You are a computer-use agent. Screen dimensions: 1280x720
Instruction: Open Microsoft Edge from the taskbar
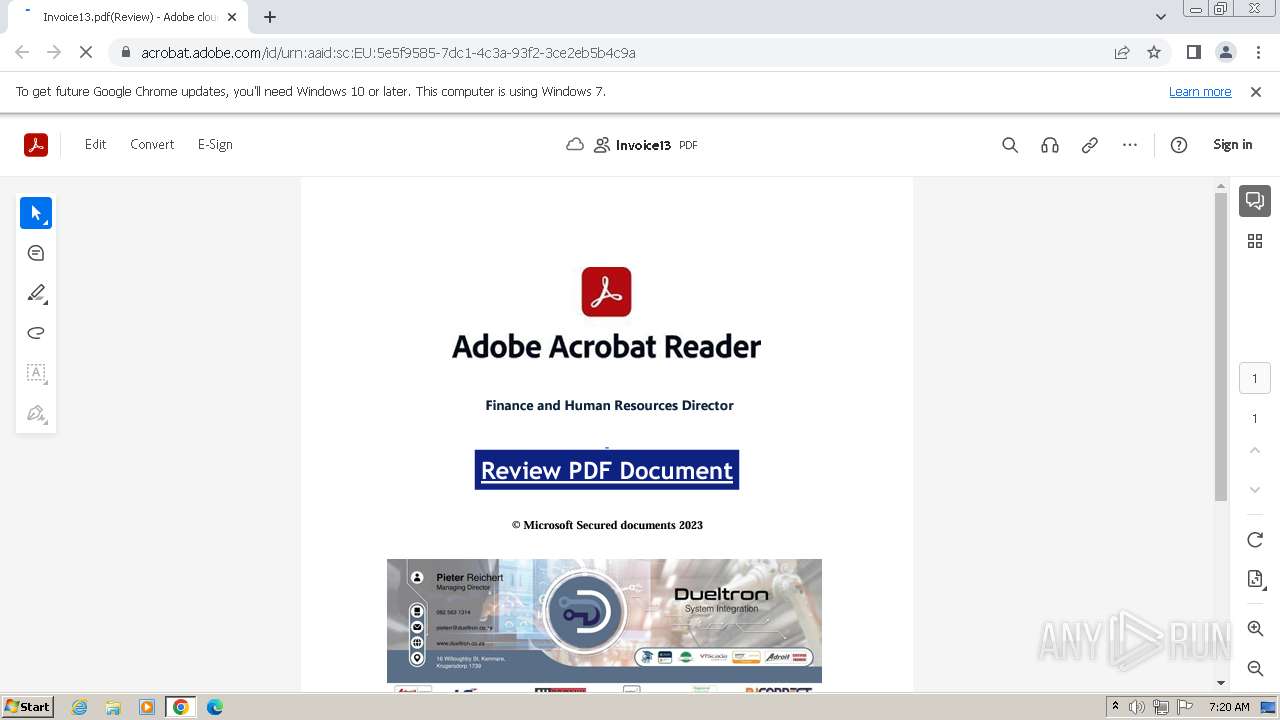(214, 707)
